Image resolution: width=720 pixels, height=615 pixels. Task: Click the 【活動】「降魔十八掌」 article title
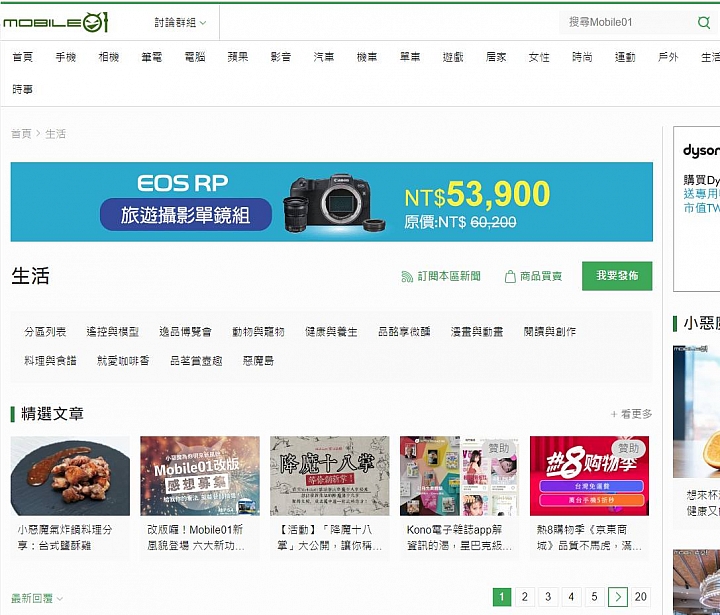coord(329,537)
